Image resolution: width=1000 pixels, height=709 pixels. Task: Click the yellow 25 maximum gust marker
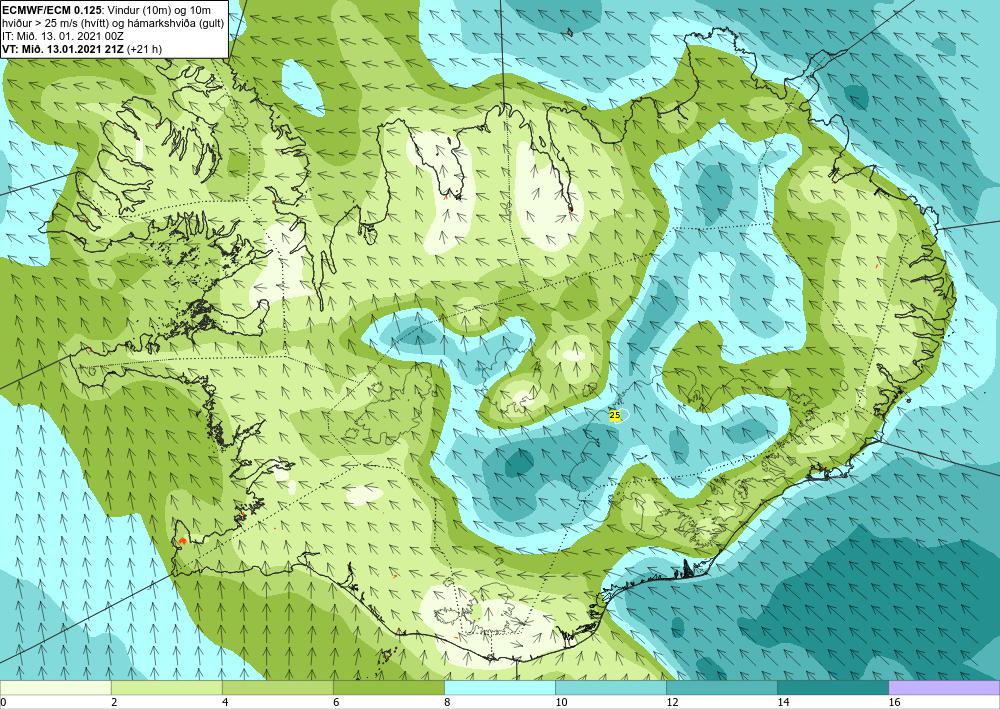coord(615,415)
